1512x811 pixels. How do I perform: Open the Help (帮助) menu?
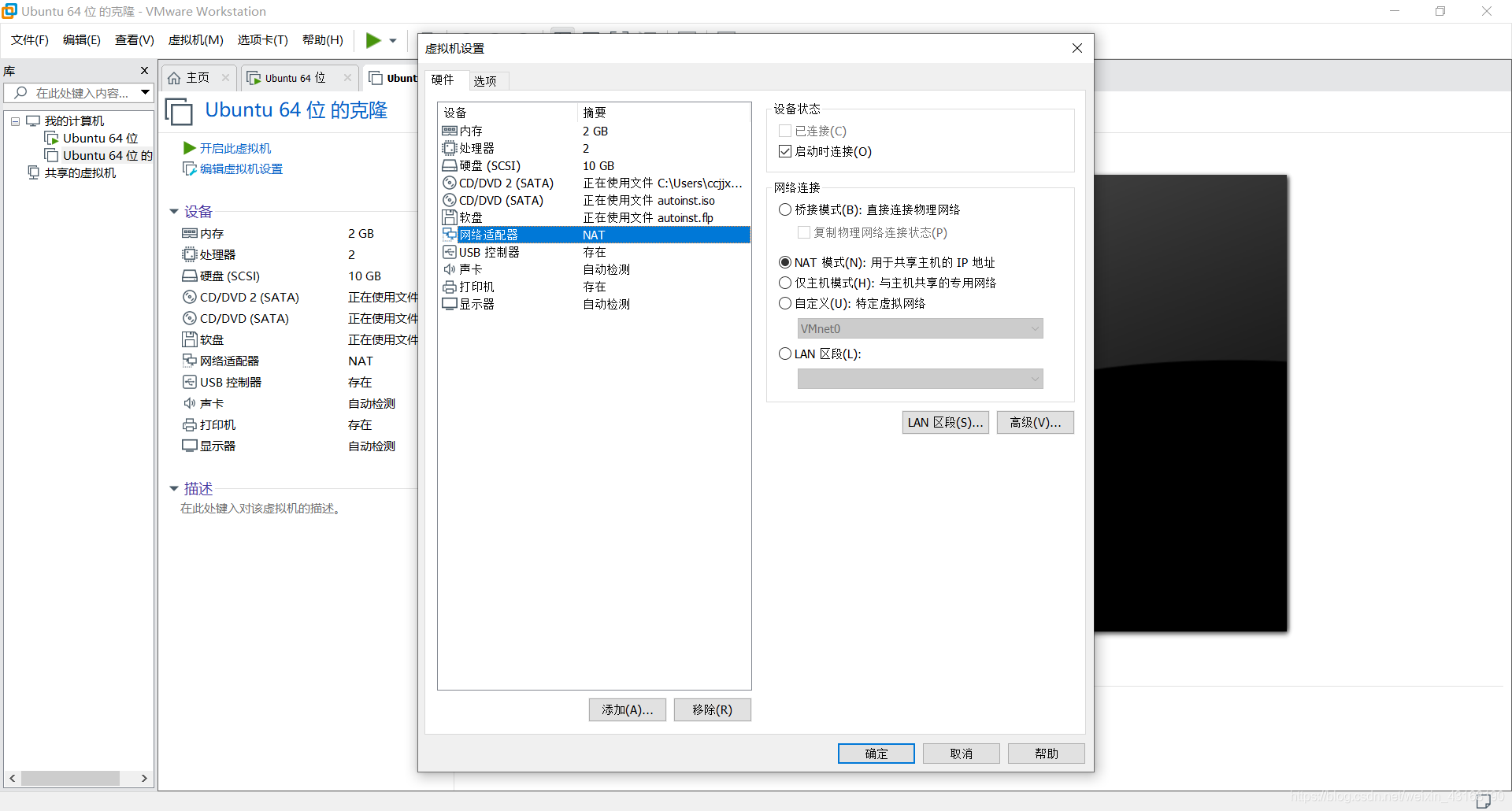click(x=323, y=40)
